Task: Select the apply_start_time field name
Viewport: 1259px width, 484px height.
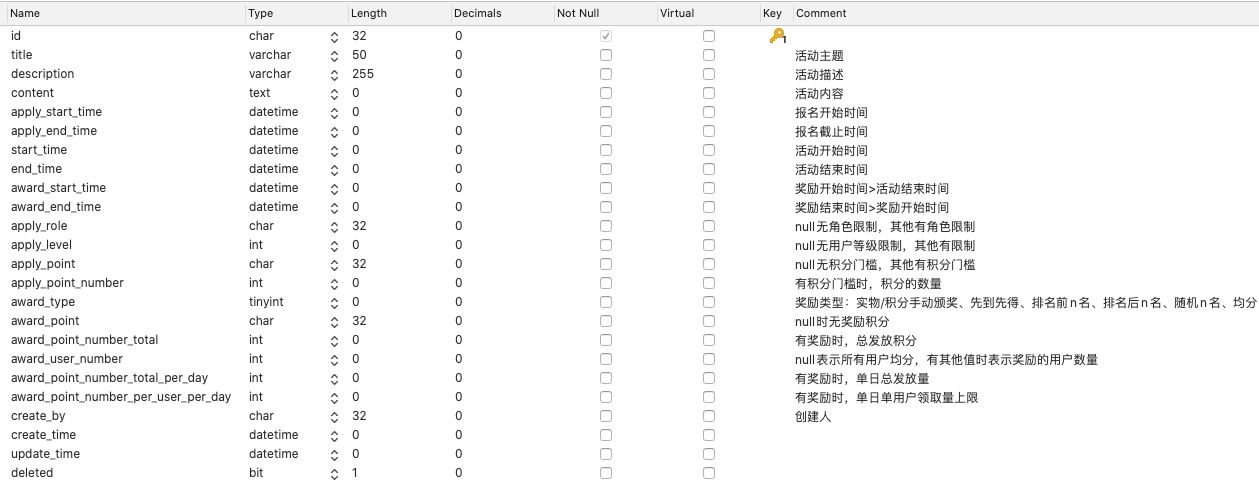Action: pyautogui.click(x=56, y=112)
